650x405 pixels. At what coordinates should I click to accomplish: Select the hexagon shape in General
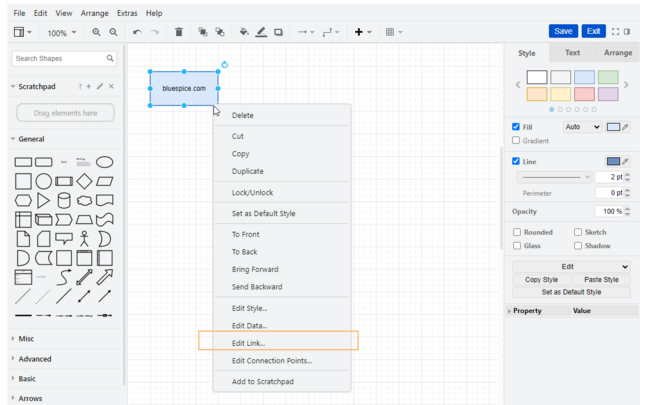click(x=23, y=201)
